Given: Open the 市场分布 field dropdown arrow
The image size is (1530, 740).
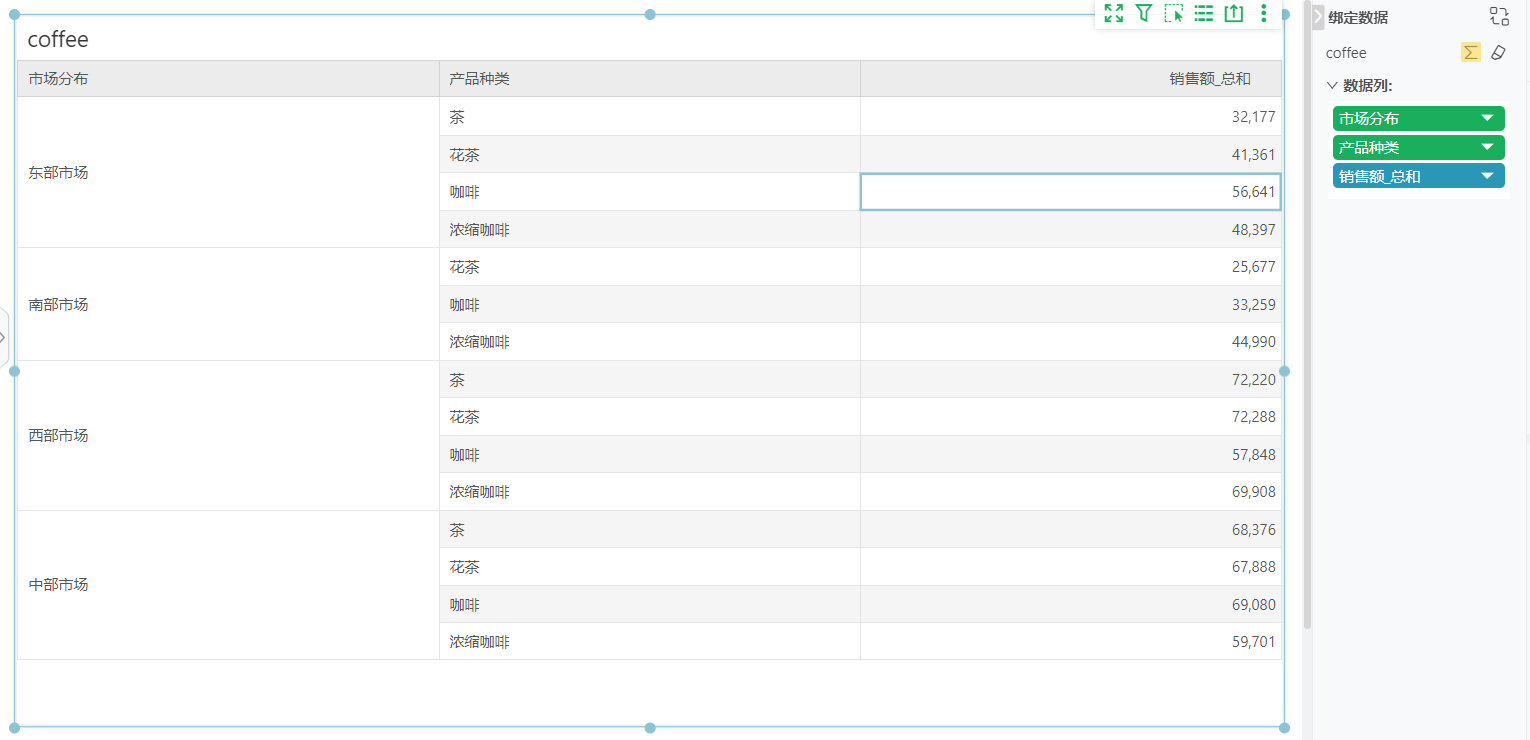Looking at the screenshot, I should pos(1487,118).
